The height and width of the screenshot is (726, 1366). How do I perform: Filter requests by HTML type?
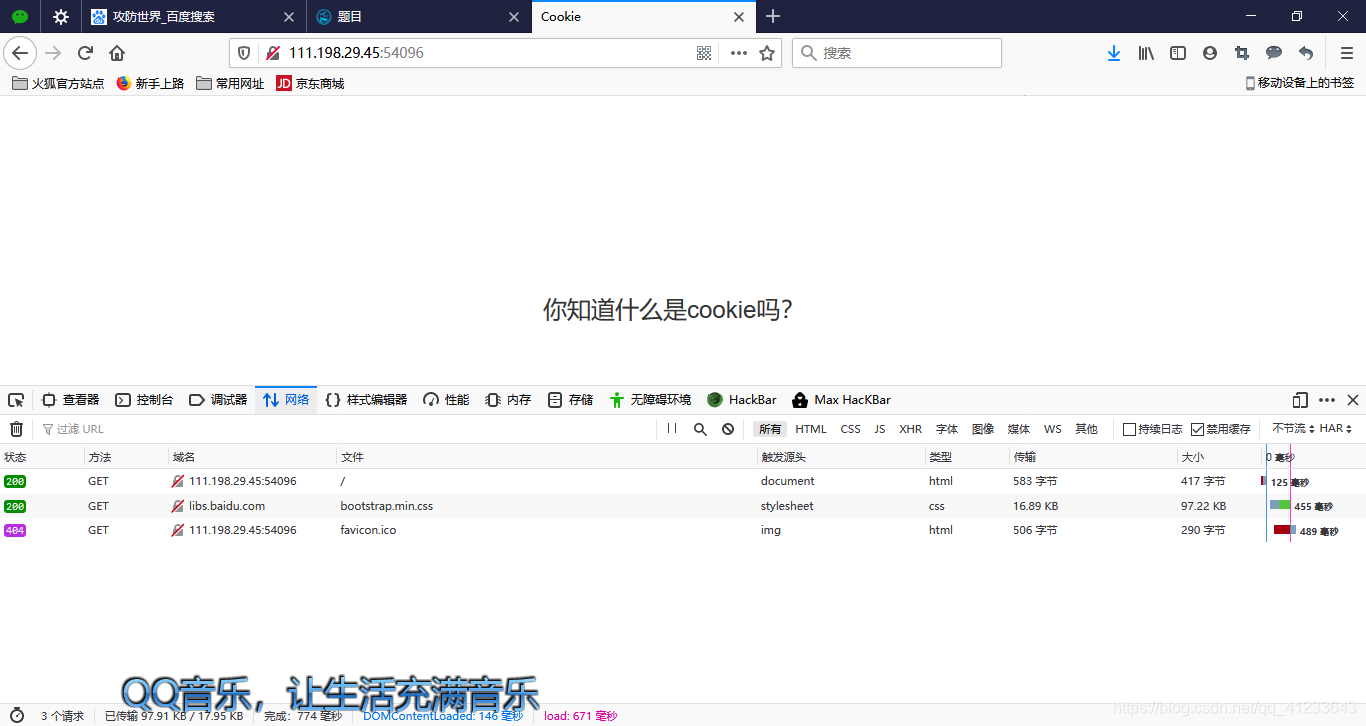point(811,429)
